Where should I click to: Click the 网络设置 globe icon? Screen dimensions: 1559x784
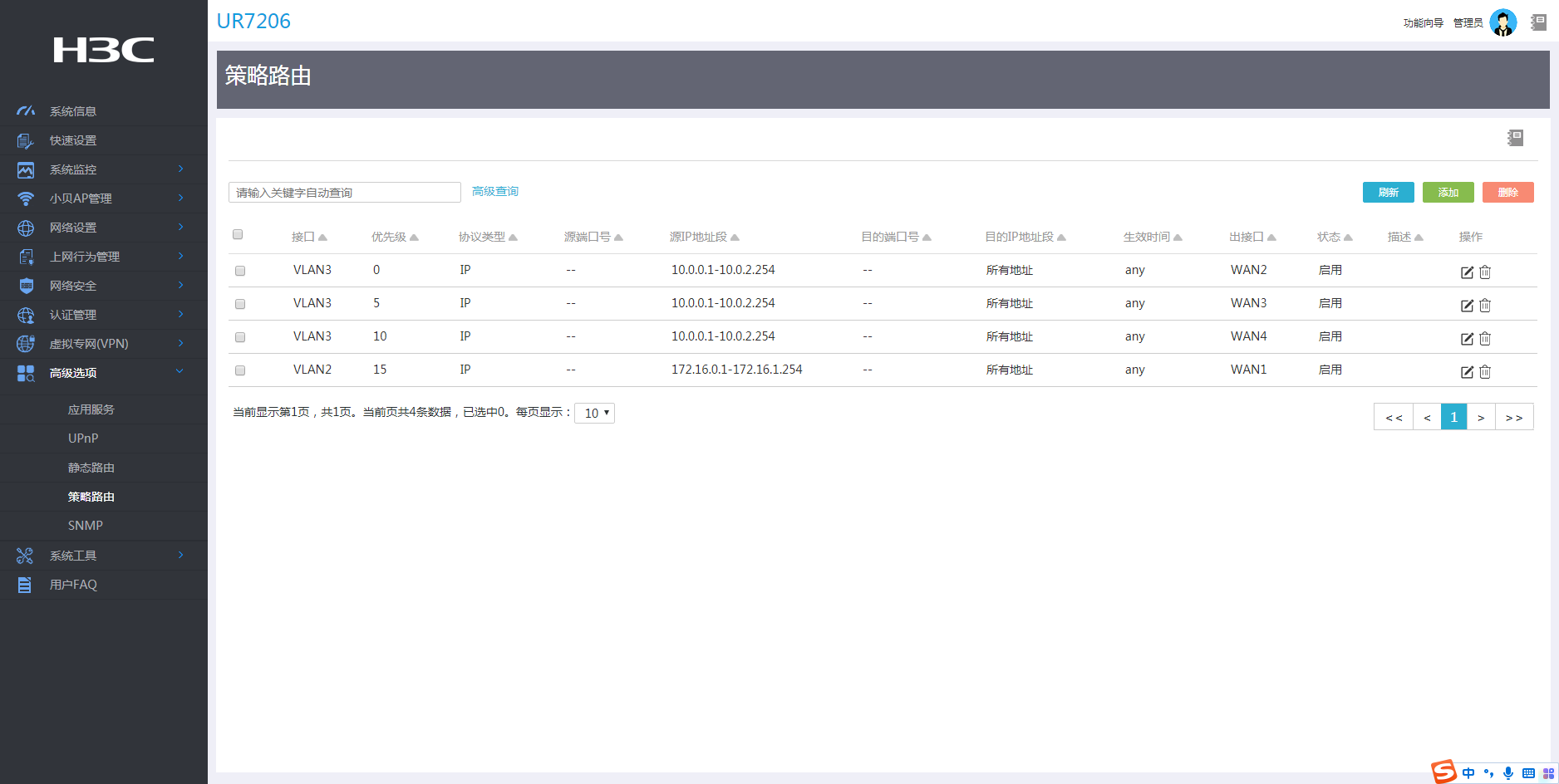point(26,228)
